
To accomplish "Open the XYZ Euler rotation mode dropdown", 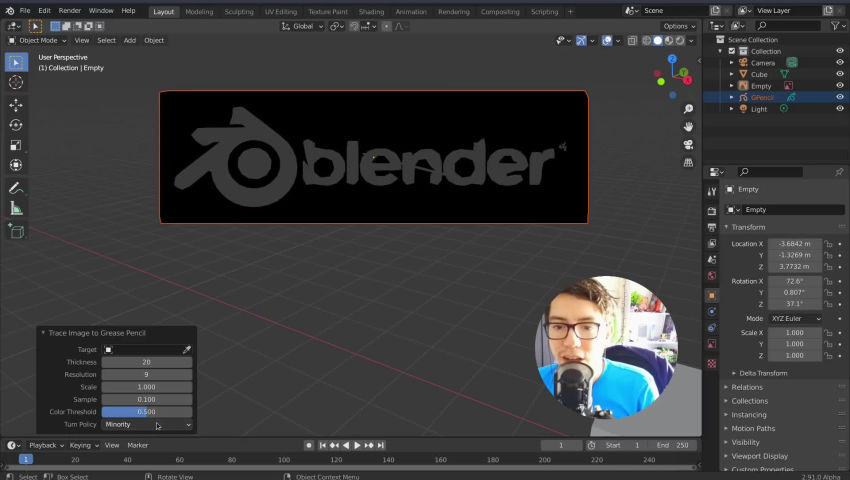I will tap(795, 319).
